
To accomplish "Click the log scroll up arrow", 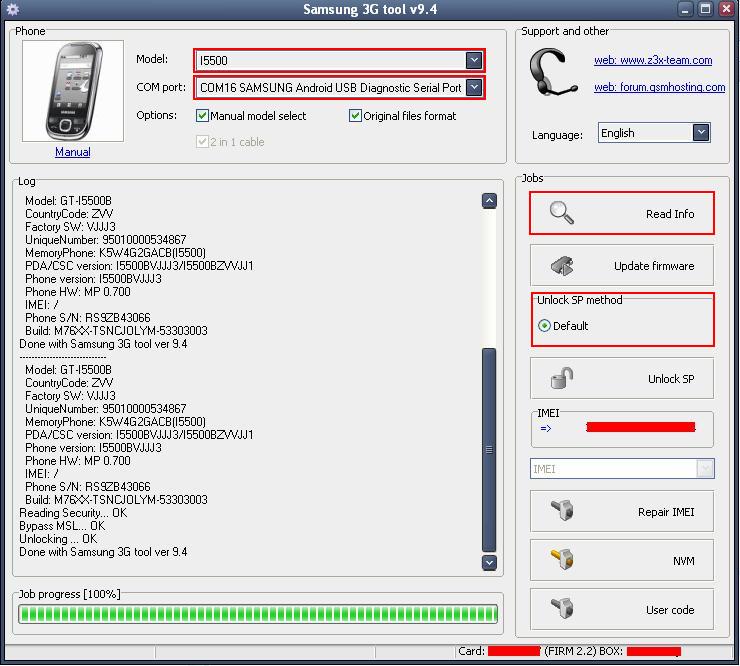I will [x=489, y=201].
